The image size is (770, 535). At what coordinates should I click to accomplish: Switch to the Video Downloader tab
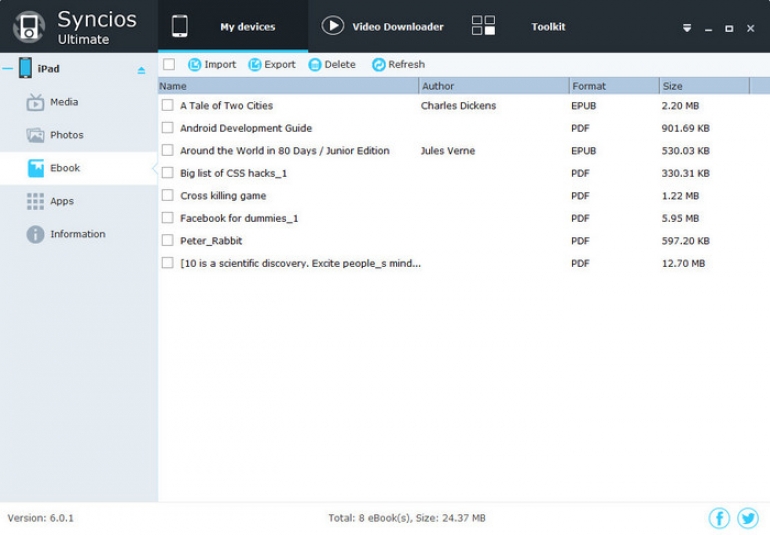[384, 27]
